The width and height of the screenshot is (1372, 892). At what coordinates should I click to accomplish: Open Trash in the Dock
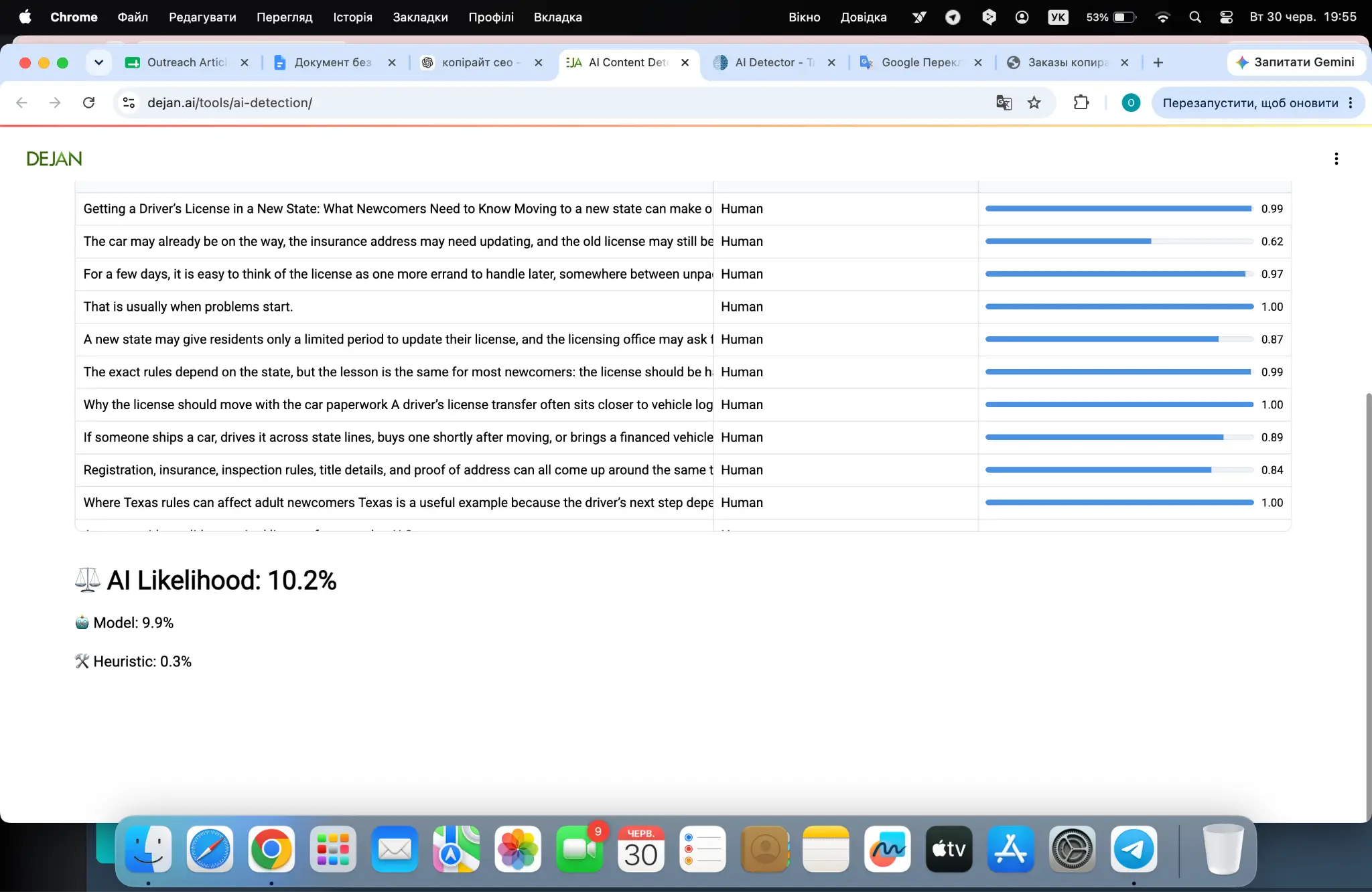pos(1223,849)
